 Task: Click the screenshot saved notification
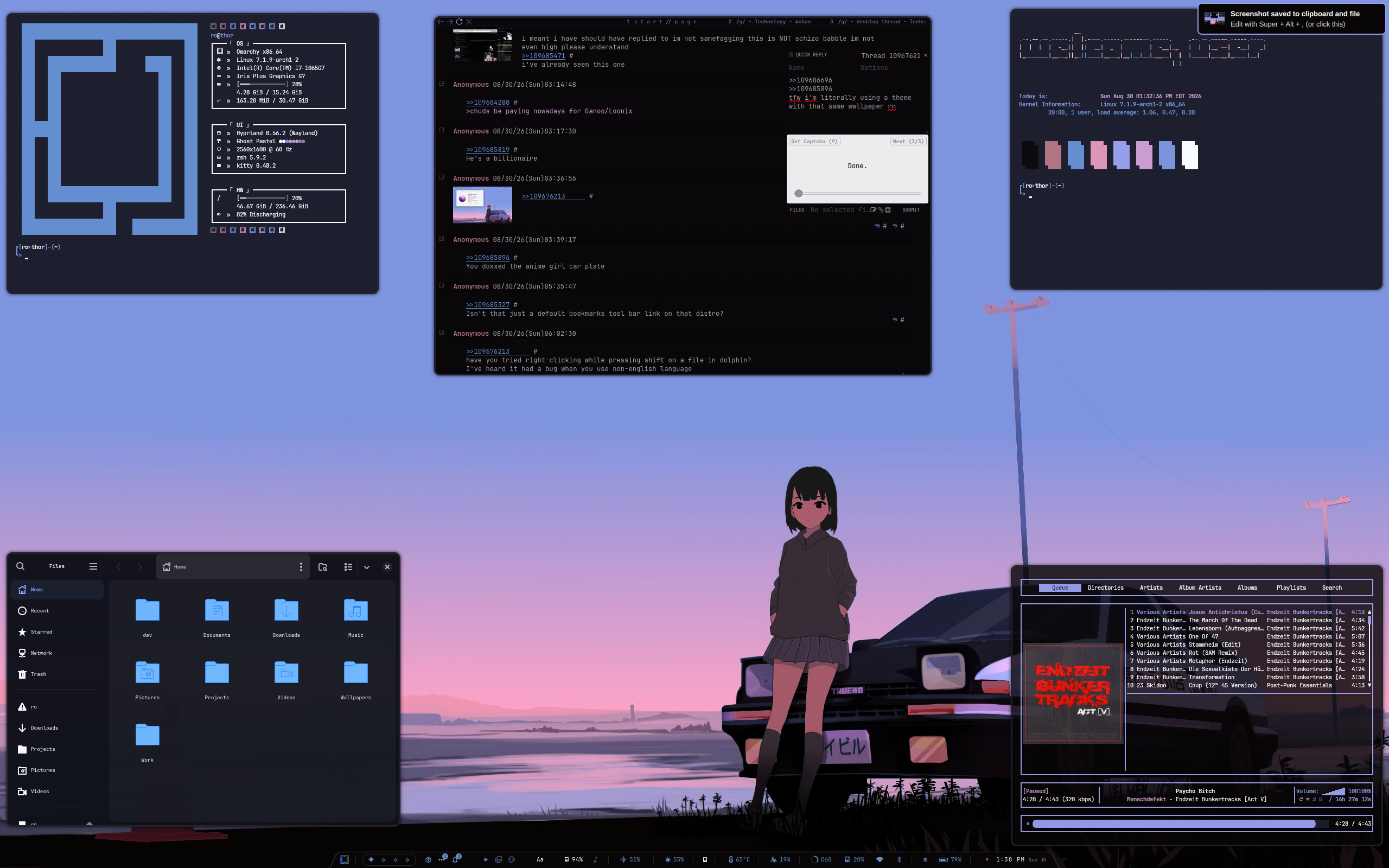point(1291,19)
